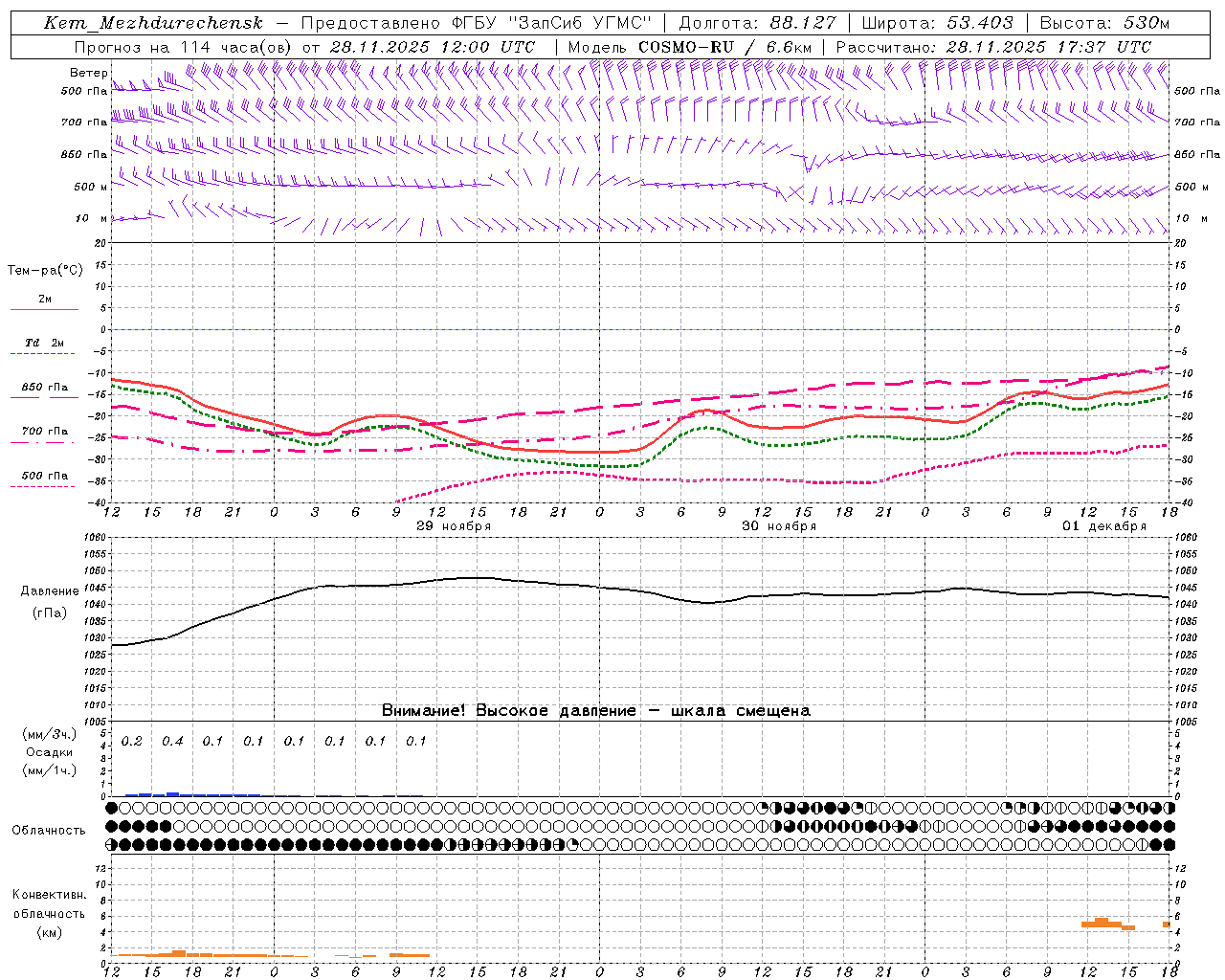Click the '500 гПа' temperature legend entry
This screenshot has width=1225, height=980.
pyautogui.click(x=45, y=476)
